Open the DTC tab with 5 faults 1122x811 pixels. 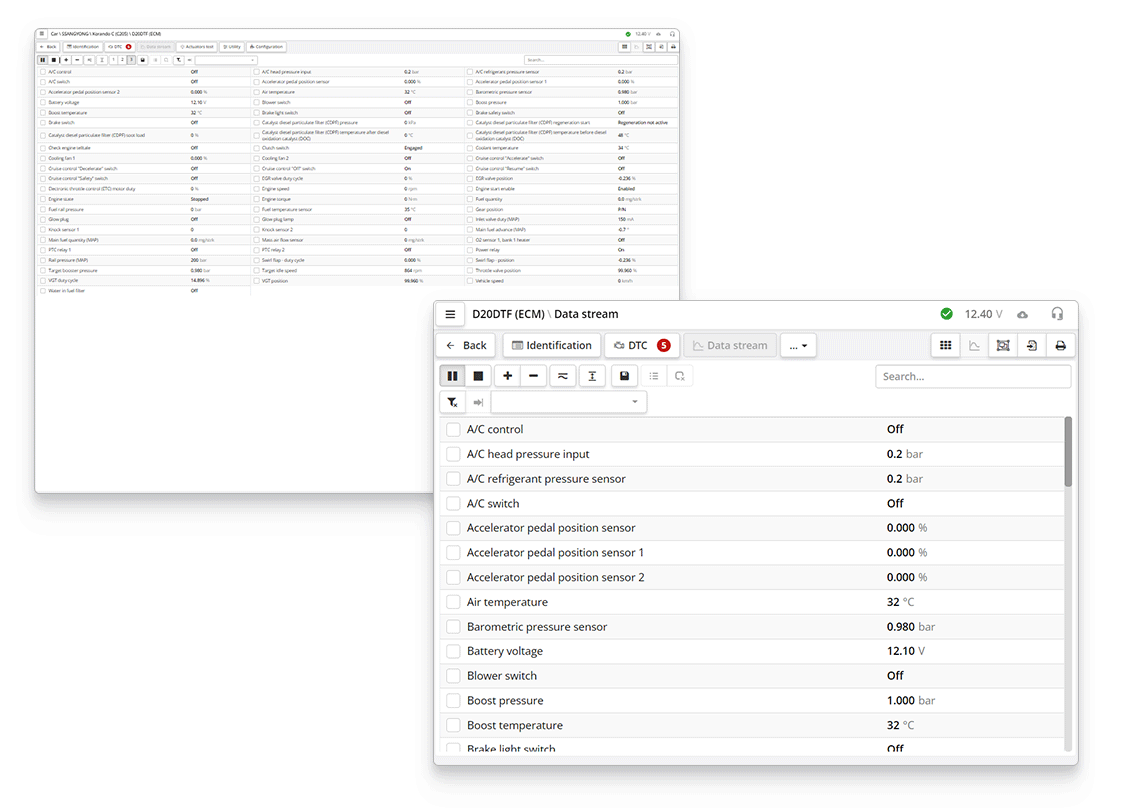pyautogui.click(x=642, y=345)
